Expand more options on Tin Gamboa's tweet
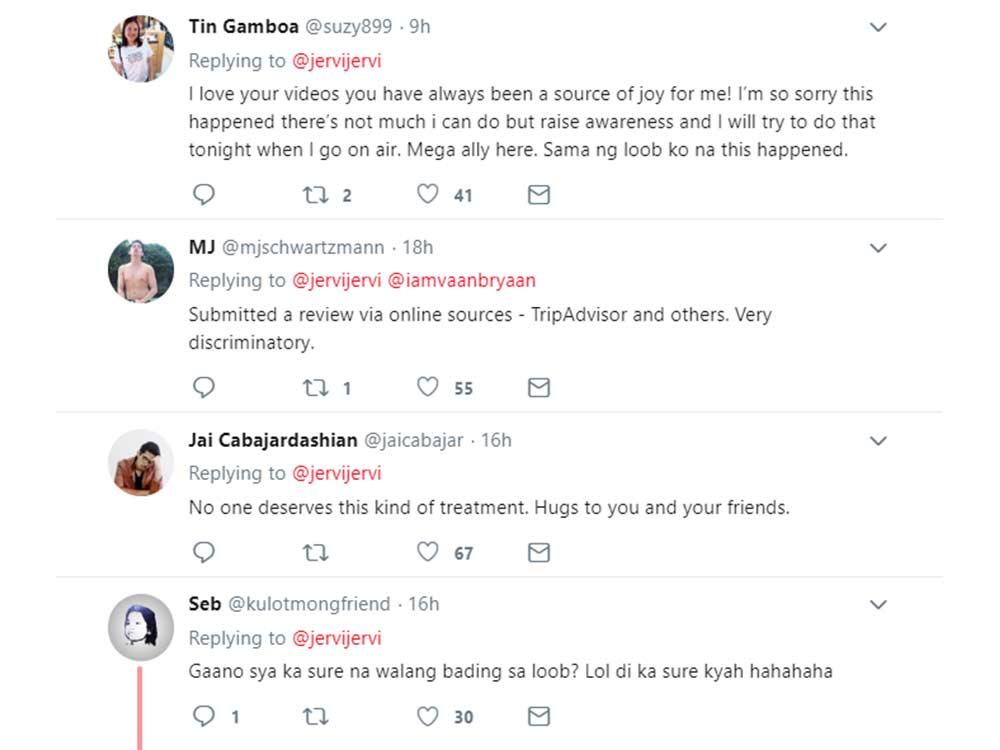 [878, 28]
